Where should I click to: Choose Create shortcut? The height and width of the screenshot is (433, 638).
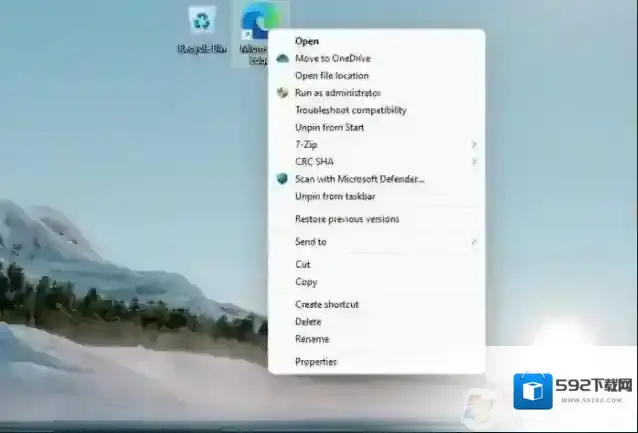(x=326, y=304)
